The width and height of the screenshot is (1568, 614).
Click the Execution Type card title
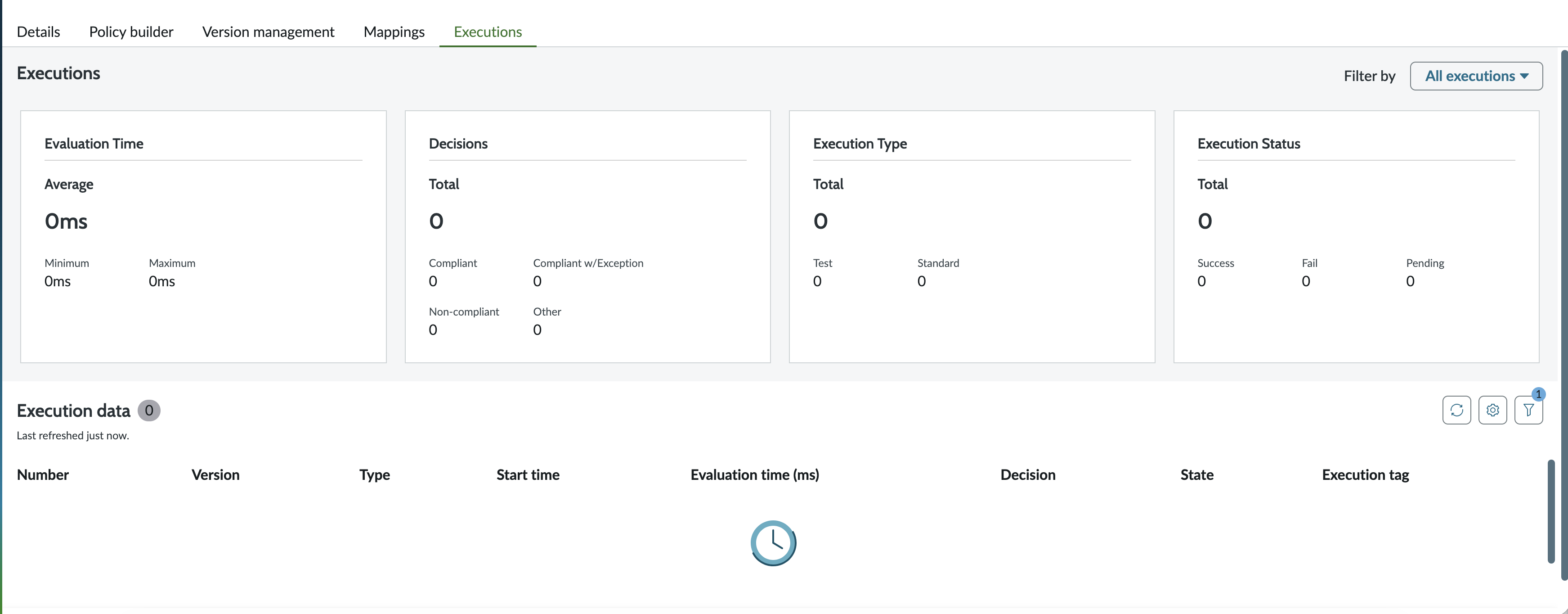pyautogui.click(x=860, y=144)
